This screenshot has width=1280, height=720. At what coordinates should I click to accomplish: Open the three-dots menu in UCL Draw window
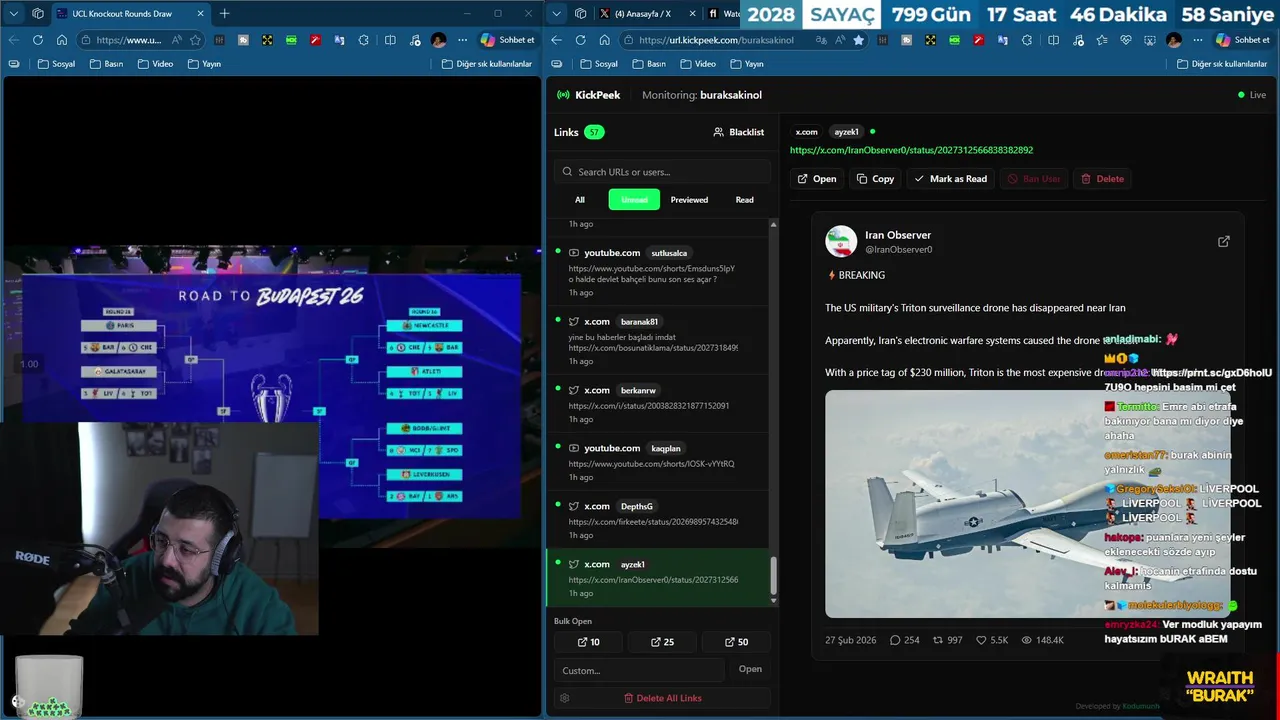462,40
